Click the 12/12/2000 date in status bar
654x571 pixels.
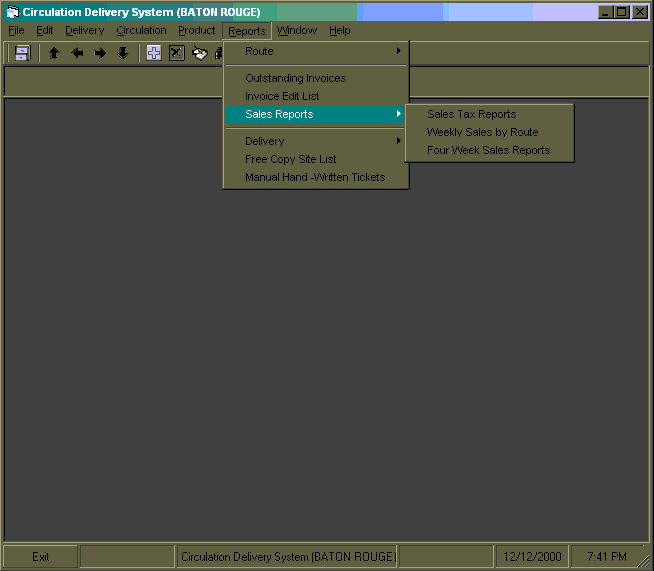(x=531, y=556)
